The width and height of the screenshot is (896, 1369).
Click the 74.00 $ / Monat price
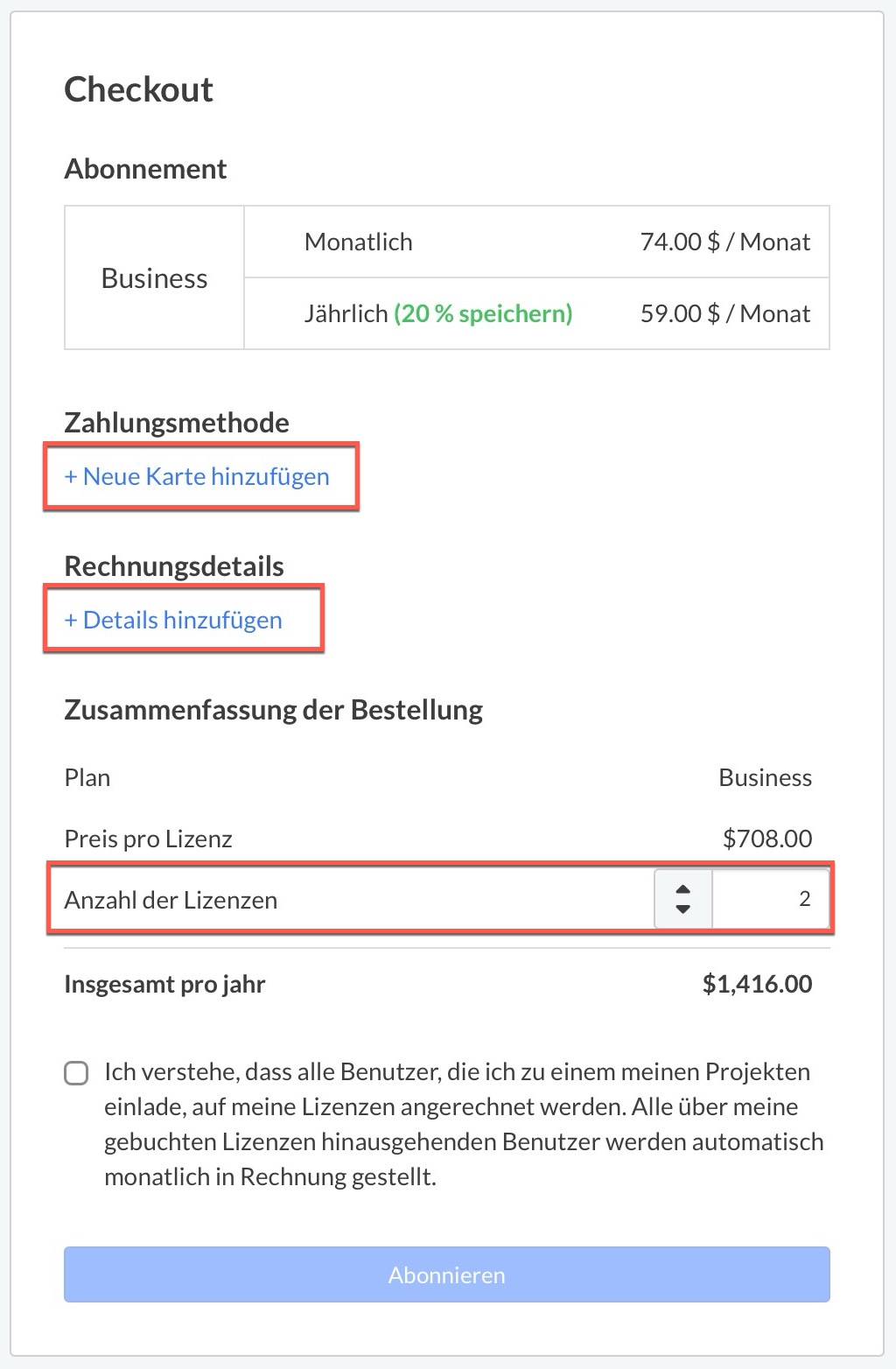724,242
